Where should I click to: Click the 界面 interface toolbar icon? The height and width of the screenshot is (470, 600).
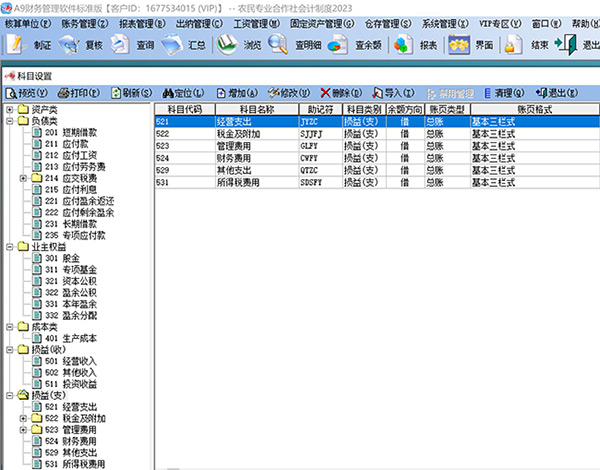coord(470,44)
